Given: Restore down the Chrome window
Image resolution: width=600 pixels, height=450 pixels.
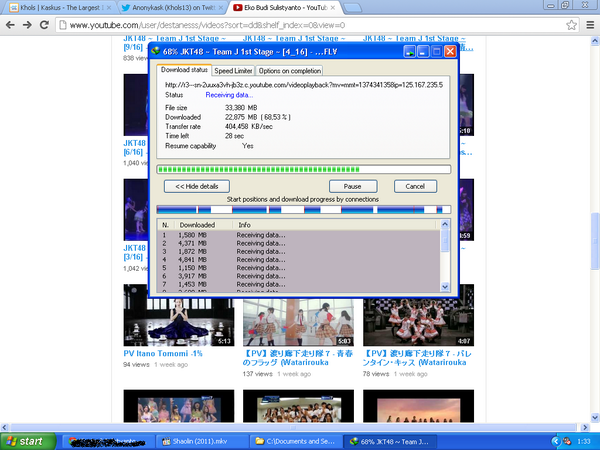Looking at the screenshot, I should pyautogui.click(x=565, y=5).
